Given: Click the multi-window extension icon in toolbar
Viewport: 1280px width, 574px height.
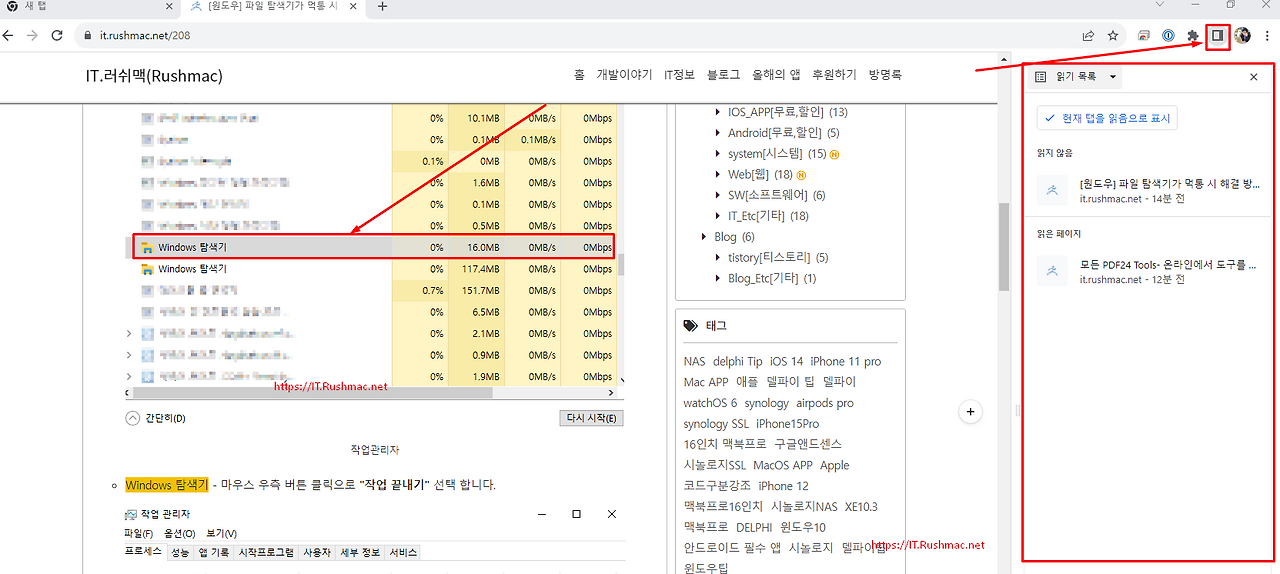Looking at the screenshot, I should 1144,35.
